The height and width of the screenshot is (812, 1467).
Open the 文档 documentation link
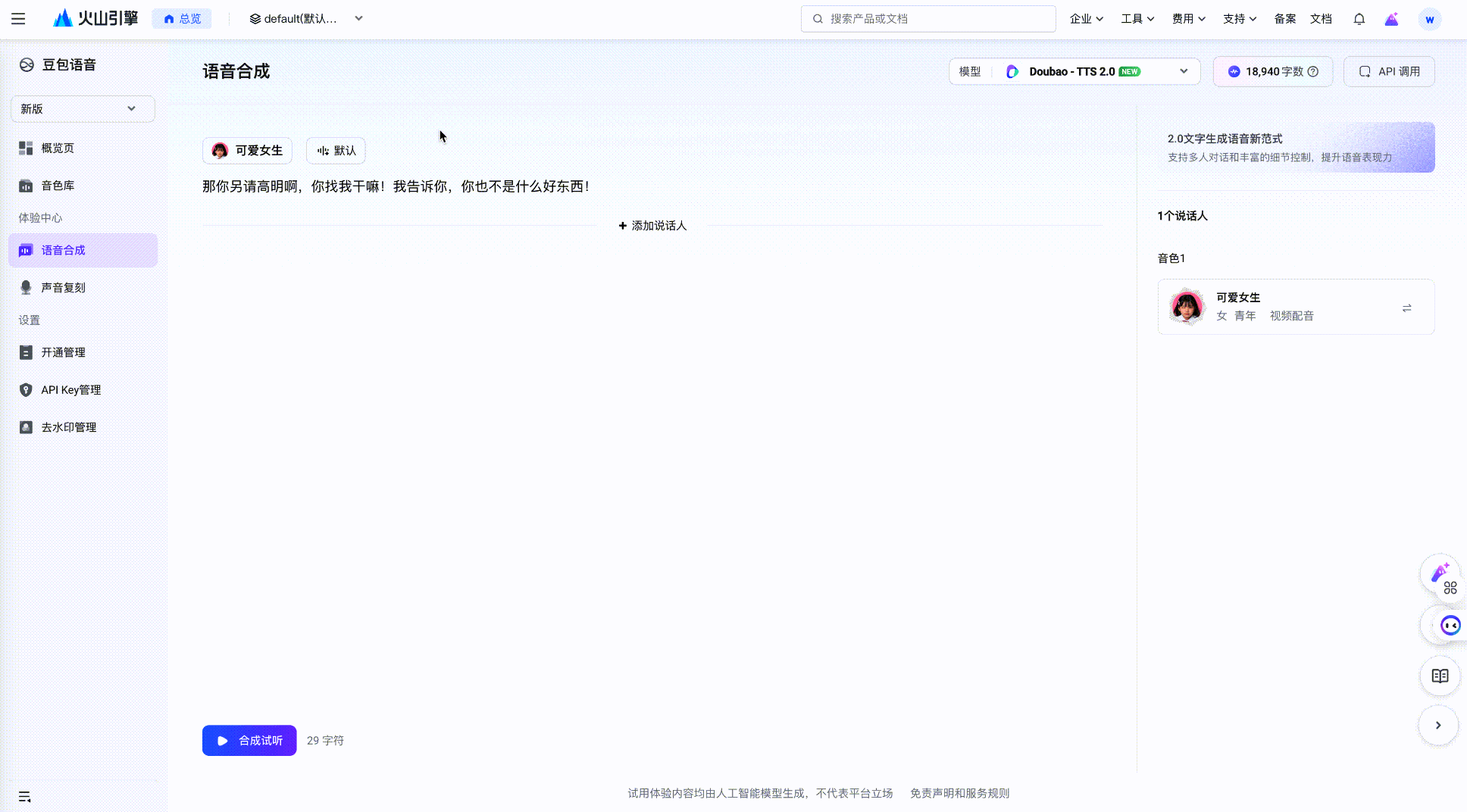pos(1321,19)
